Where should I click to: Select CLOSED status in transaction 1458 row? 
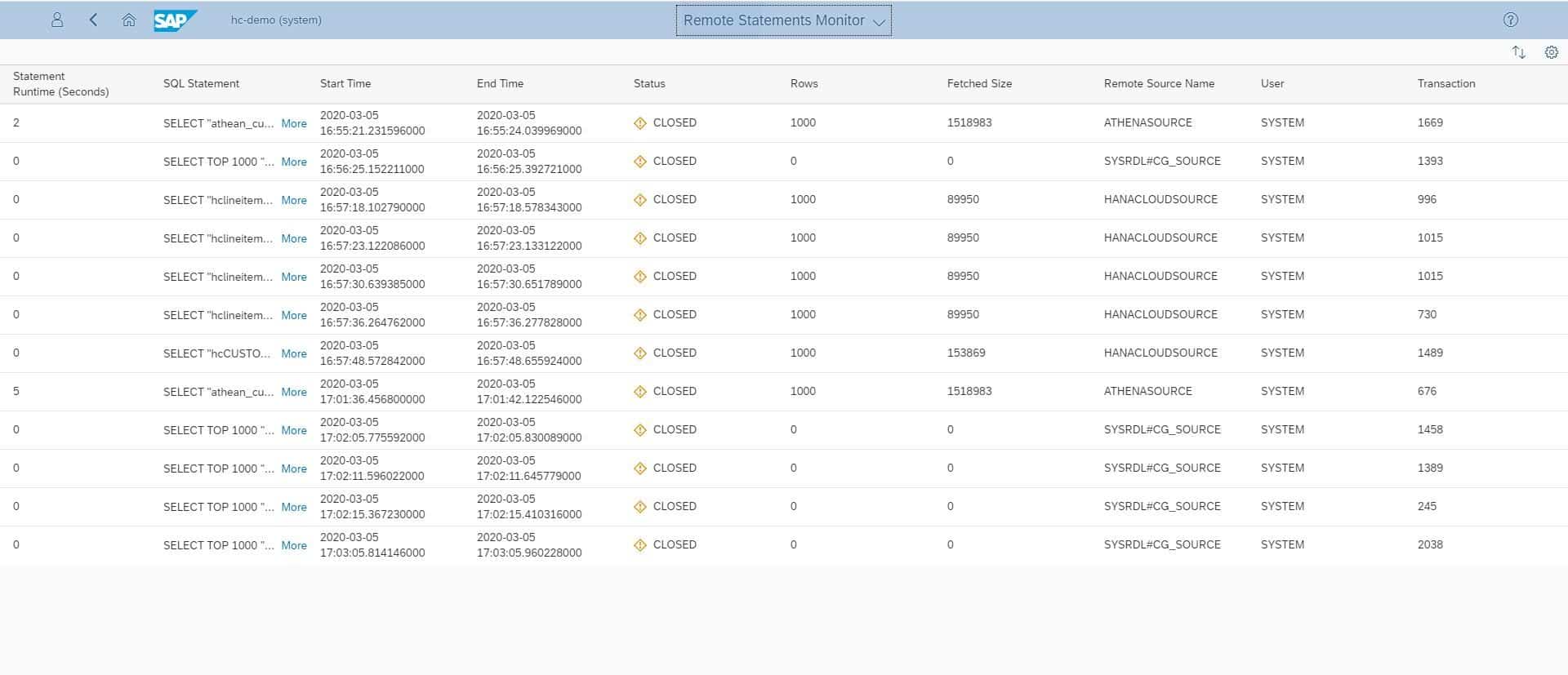tap(675, 429)
